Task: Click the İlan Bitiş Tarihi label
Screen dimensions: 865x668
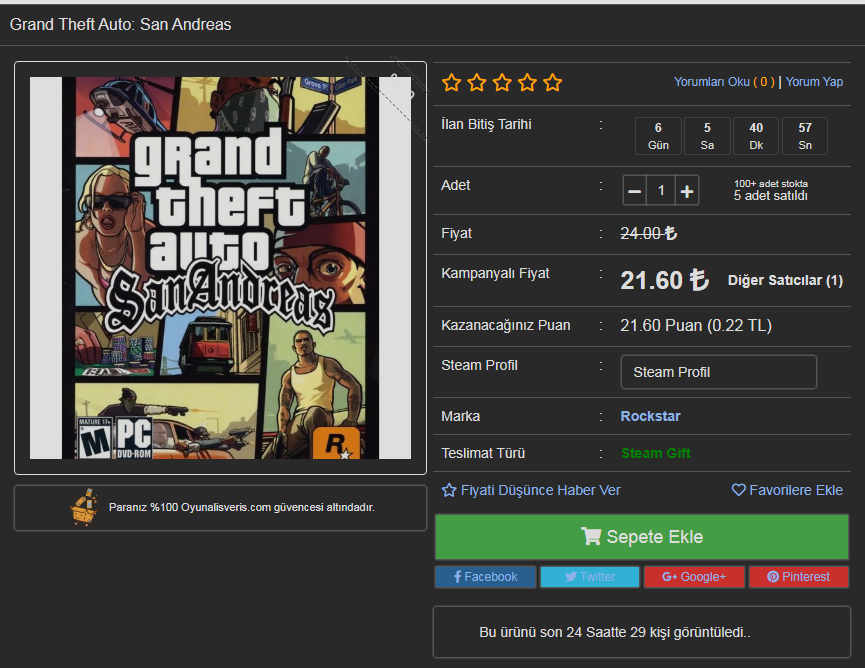Action: click(x=486, y=125)
